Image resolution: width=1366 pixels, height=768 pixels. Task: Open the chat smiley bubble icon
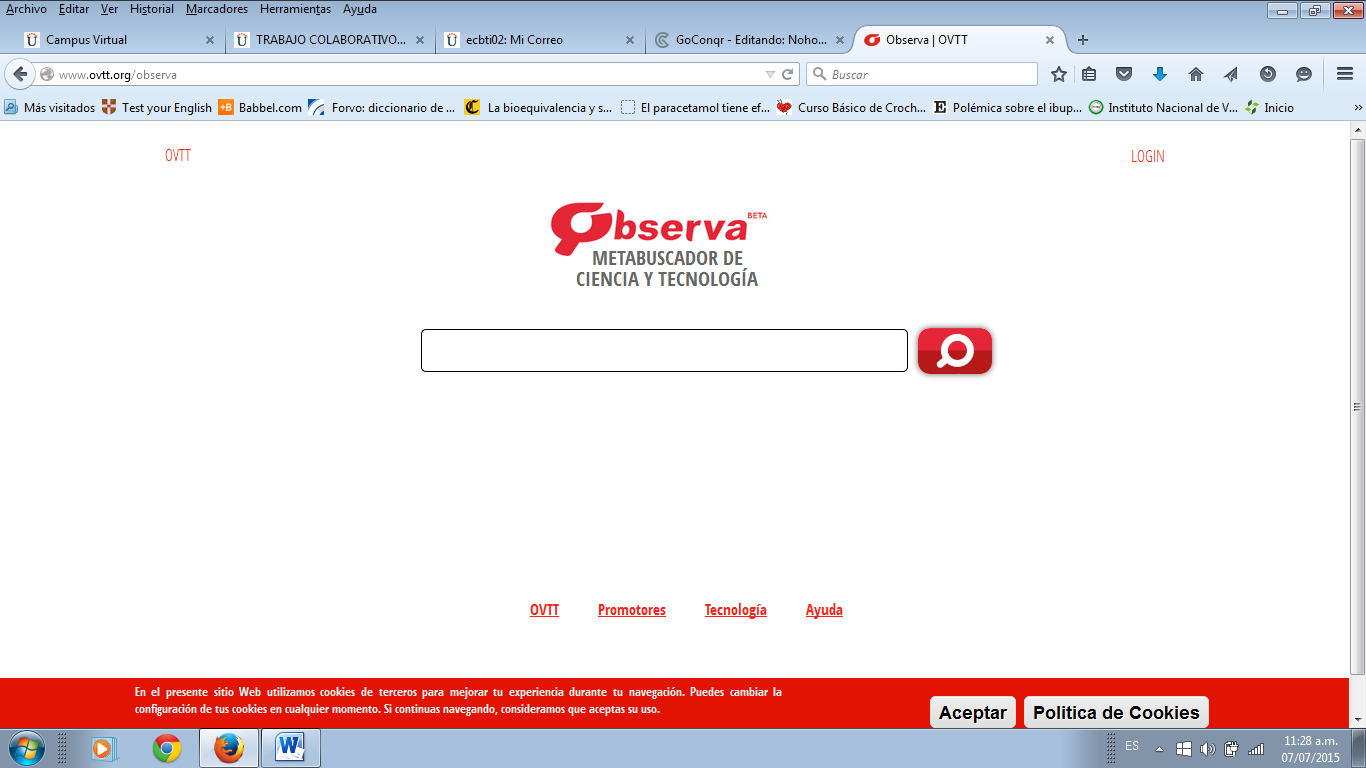click(1304, 74)
